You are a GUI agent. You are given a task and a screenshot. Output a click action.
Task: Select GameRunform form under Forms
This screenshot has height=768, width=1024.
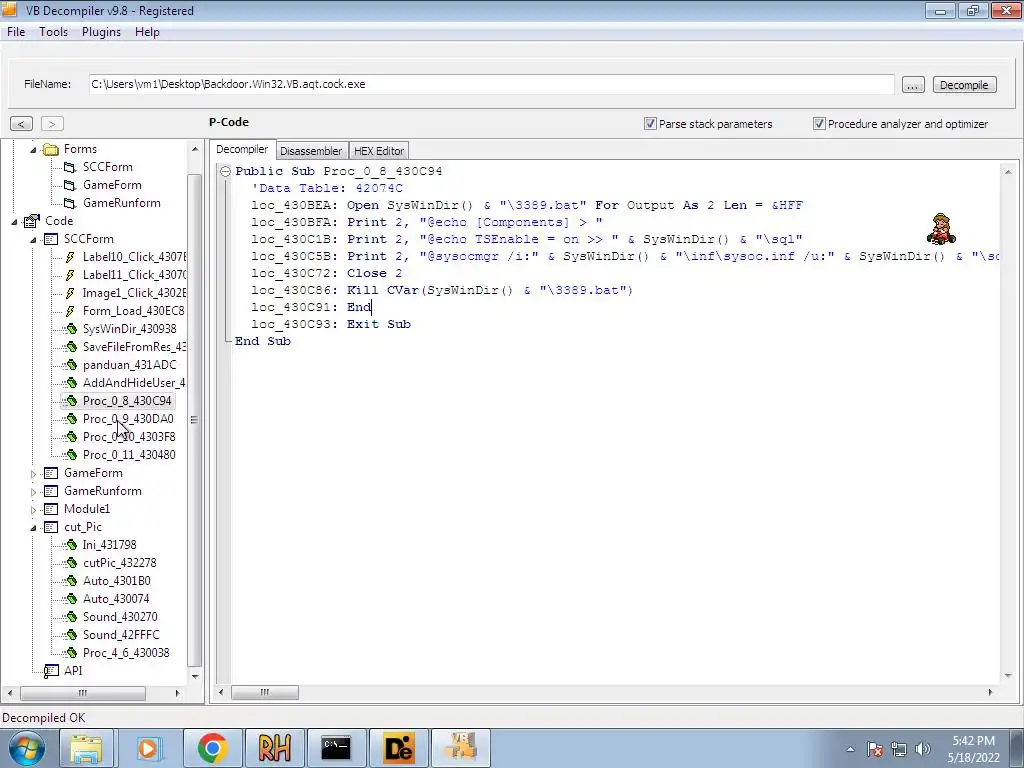tap(121, 203)
